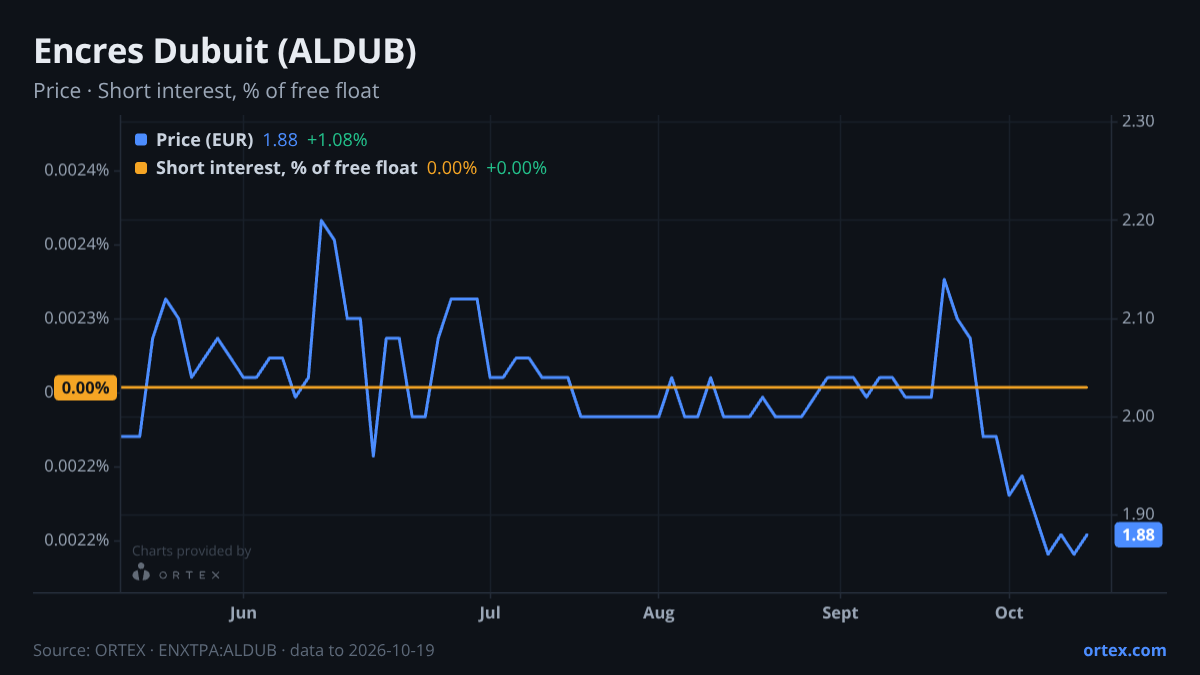Click the 1.88 value in the legend

(280, 140)
